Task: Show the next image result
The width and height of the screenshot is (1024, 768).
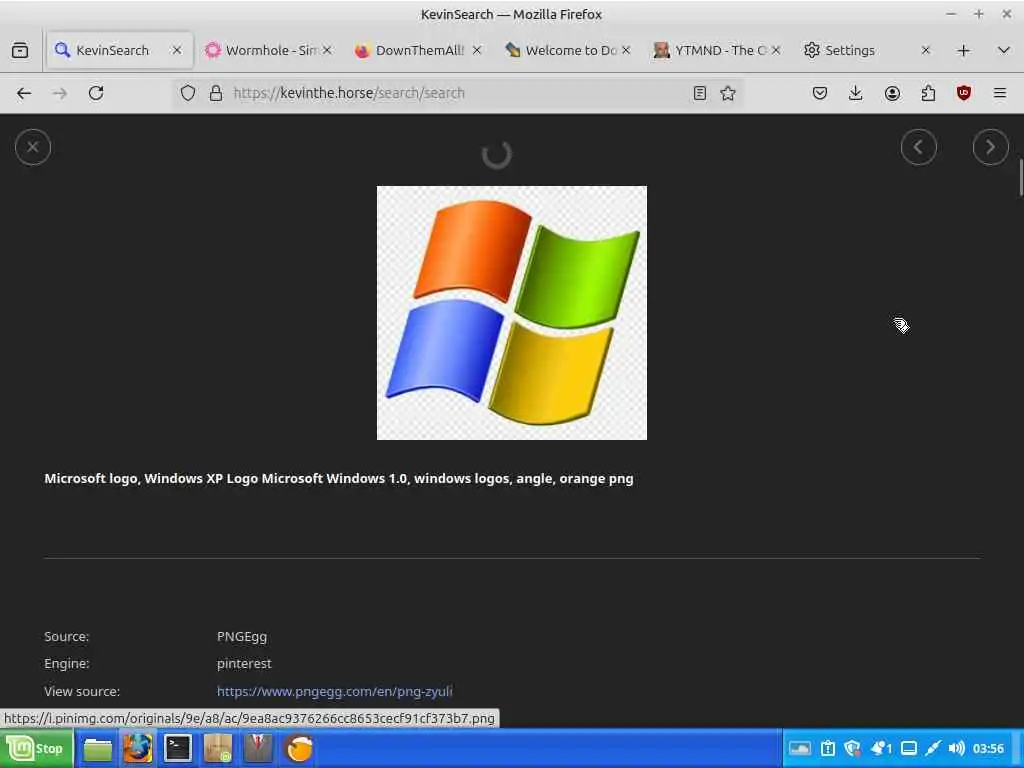Action: pos(990,148)
